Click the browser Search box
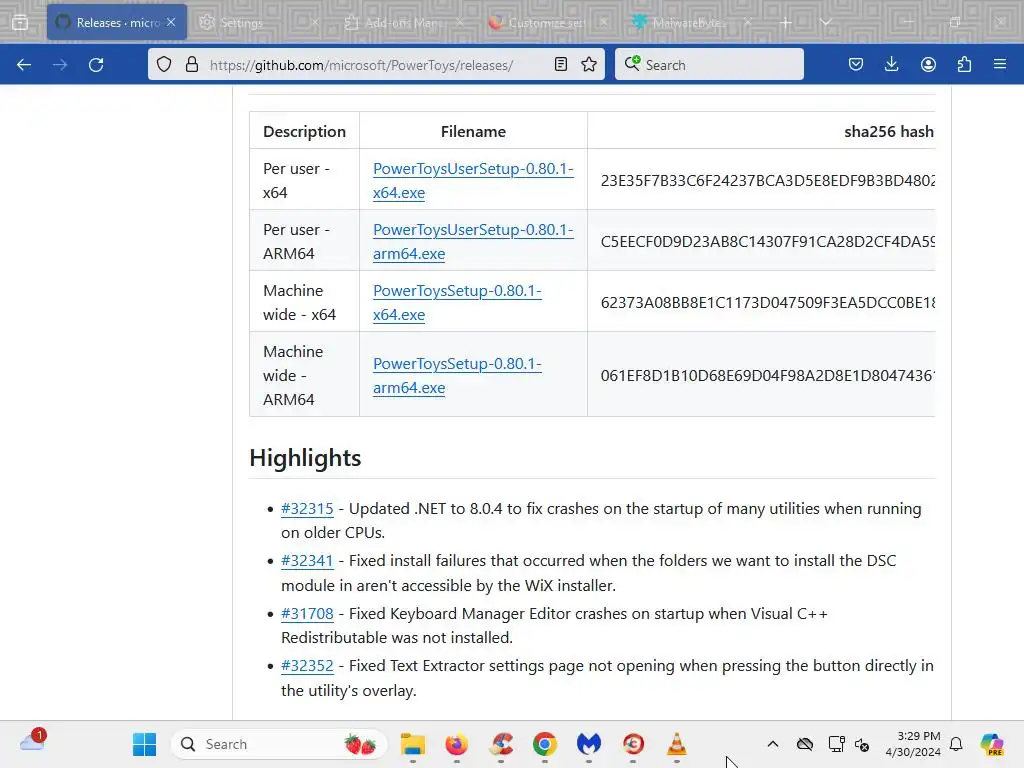The image size is (1024, 768). 709,64
